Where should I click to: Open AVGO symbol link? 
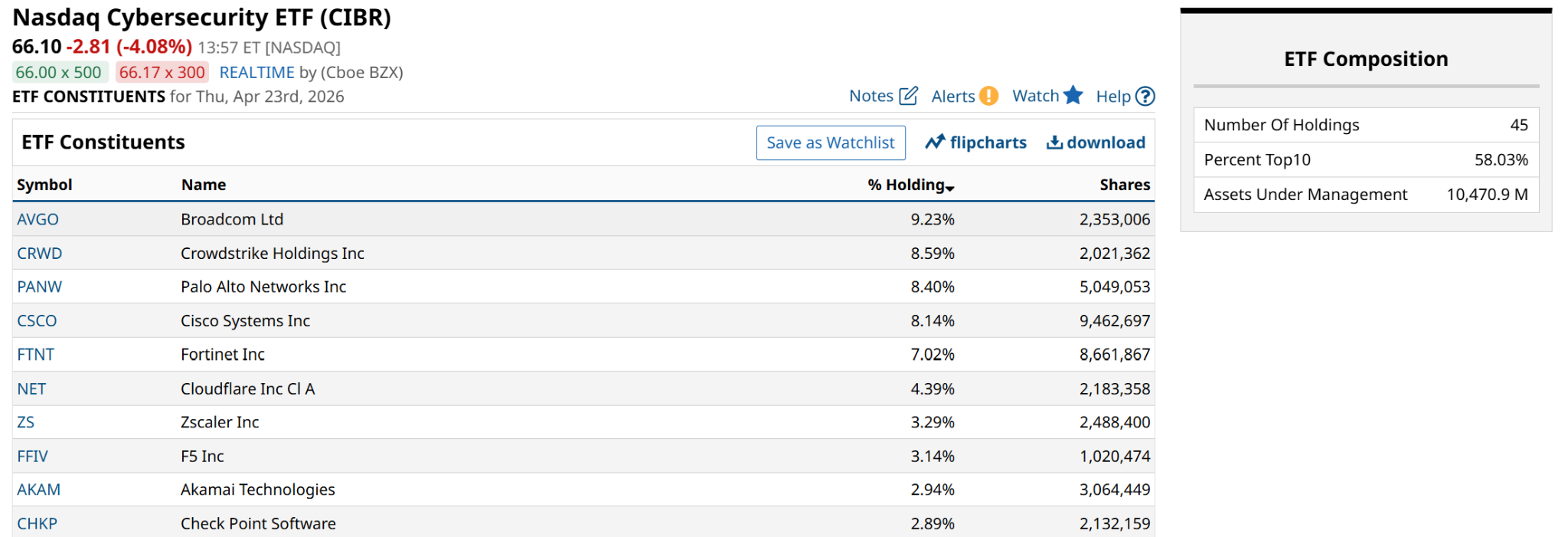point(38,219)
